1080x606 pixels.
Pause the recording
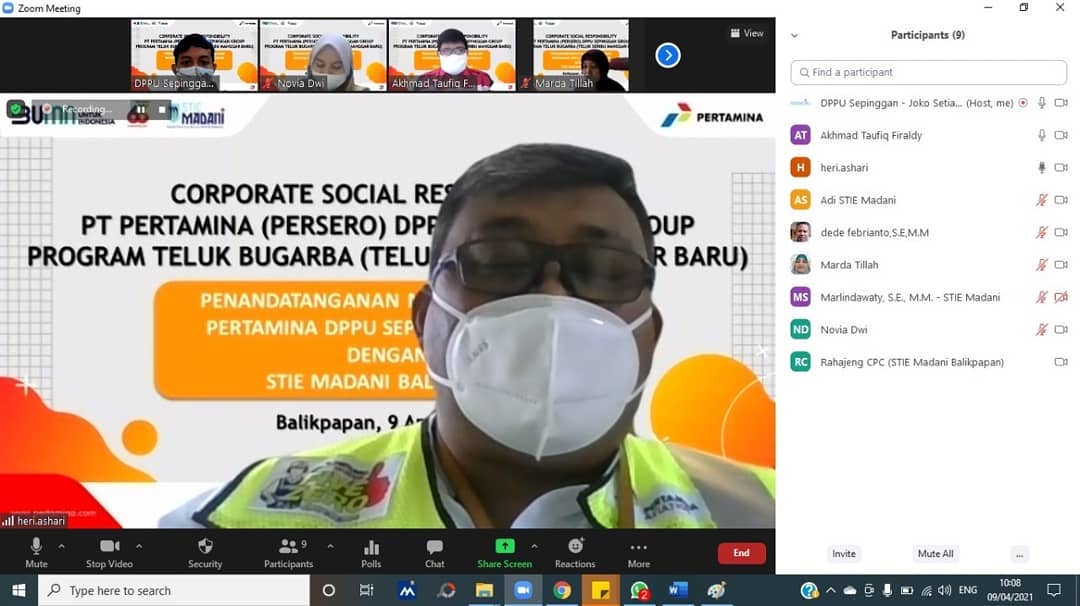(x=141, y=109)
